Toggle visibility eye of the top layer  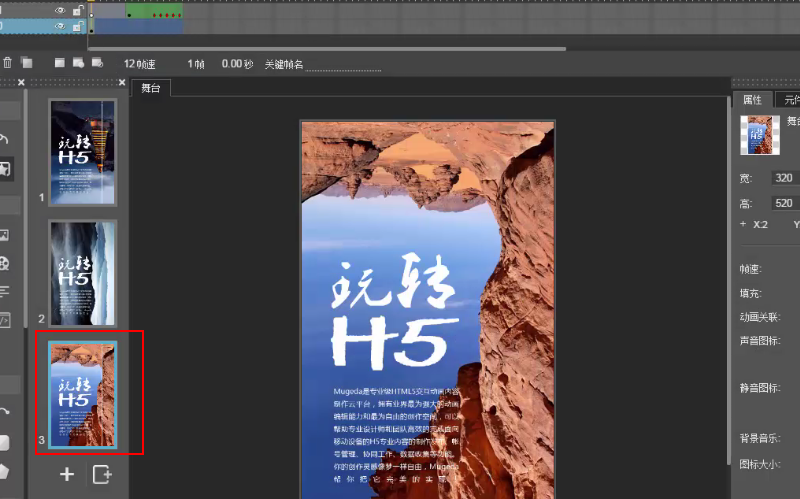(x=60, y=10)
